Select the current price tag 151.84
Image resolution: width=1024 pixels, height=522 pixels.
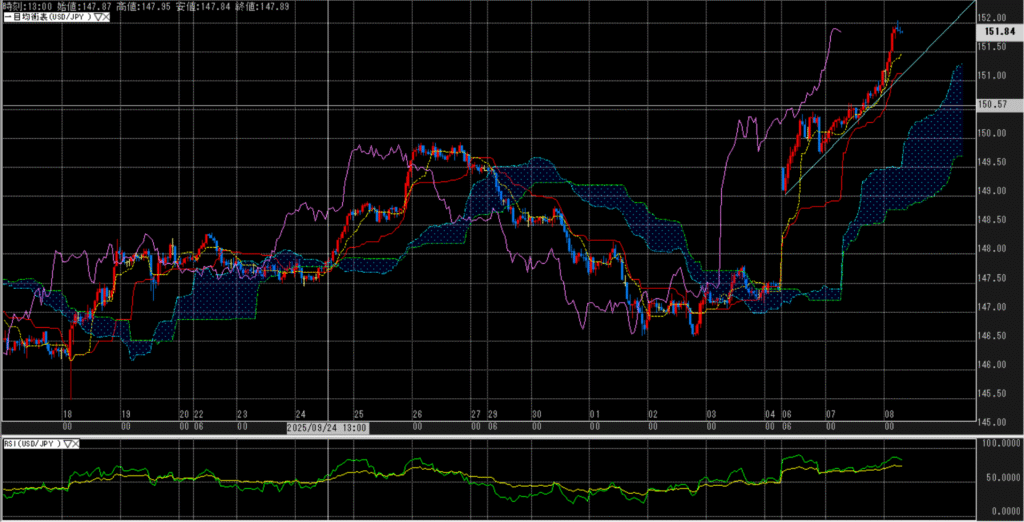pos(996,32)
